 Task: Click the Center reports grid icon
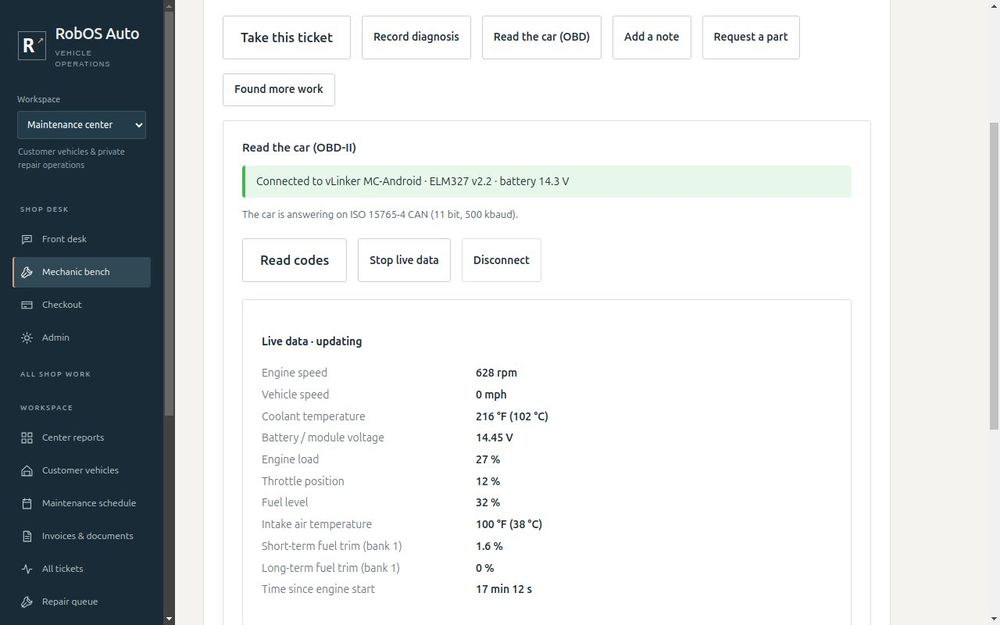coord(27,438)
